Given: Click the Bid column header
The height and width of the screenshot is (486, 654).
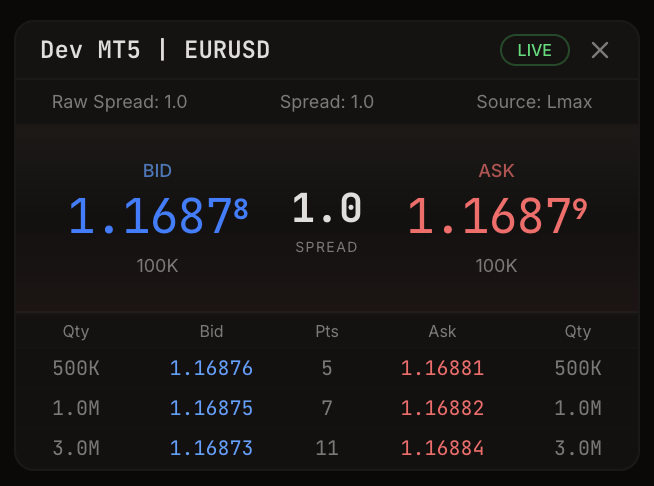Looking at the screenshot, I should pyautogui.click(x=211, y=331).
